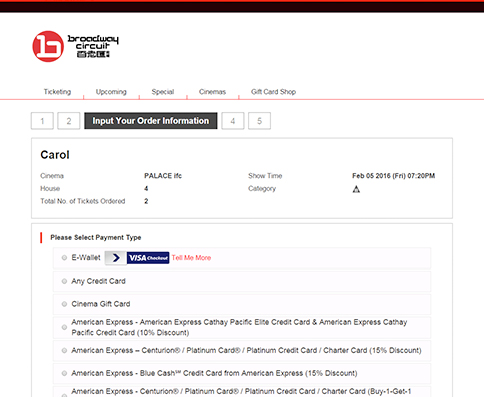Click the show time Feb 05 2016 07:20PM
Viewport: 484px width, 397px height.
click(393, 176)
